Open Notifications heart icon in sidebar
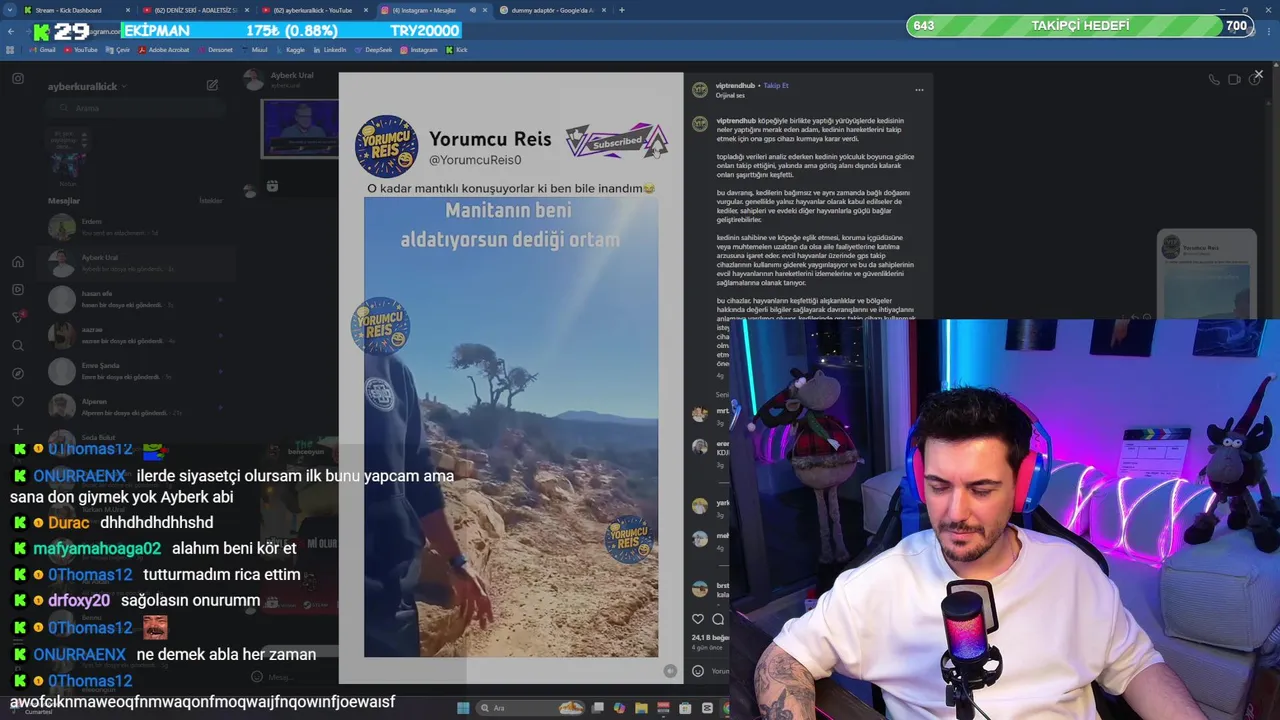The width and height of the screenshot is (1280, 720). (x=18, y=401)
